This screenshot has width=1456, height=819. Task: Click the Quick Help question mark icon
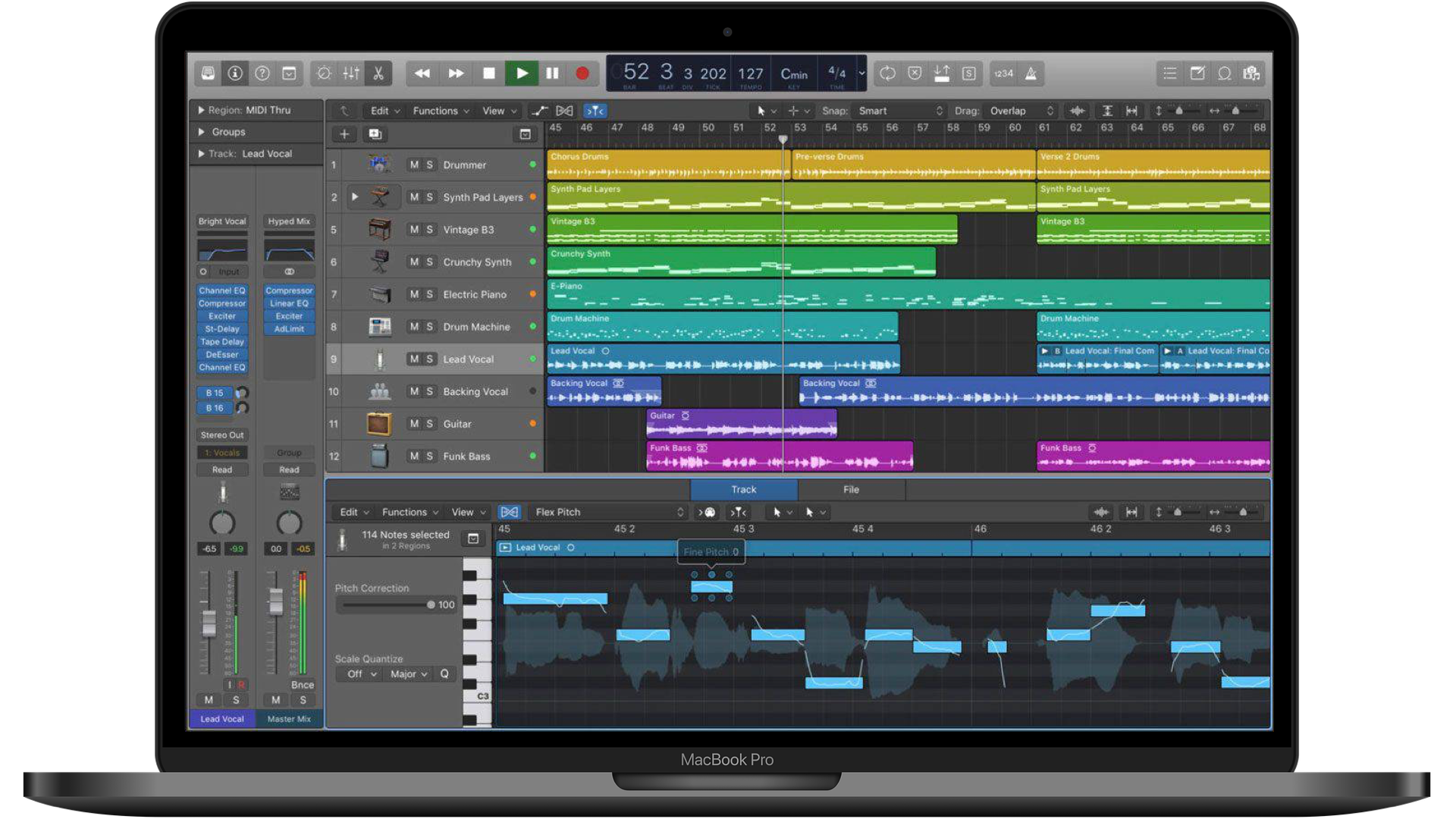click(x=262, y=74)
